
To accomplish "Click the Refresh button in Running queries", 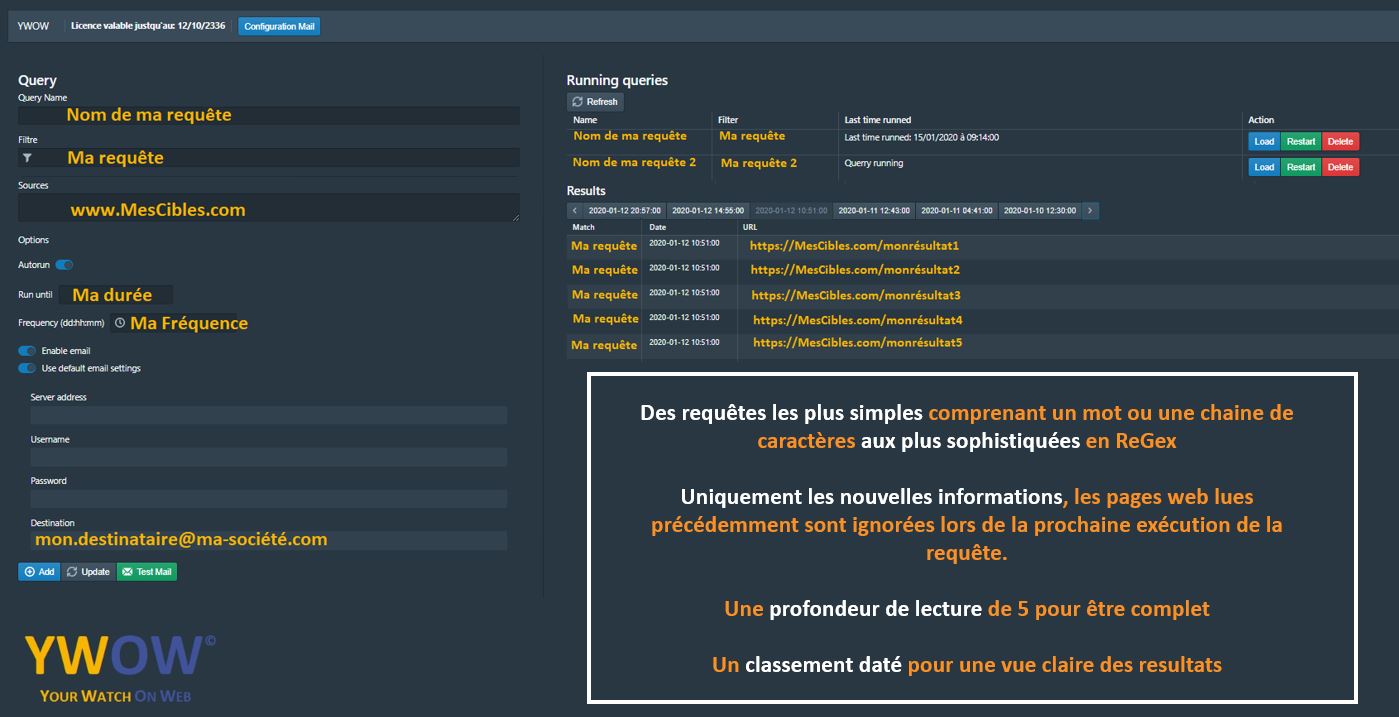I will click(x=595, y=102).
